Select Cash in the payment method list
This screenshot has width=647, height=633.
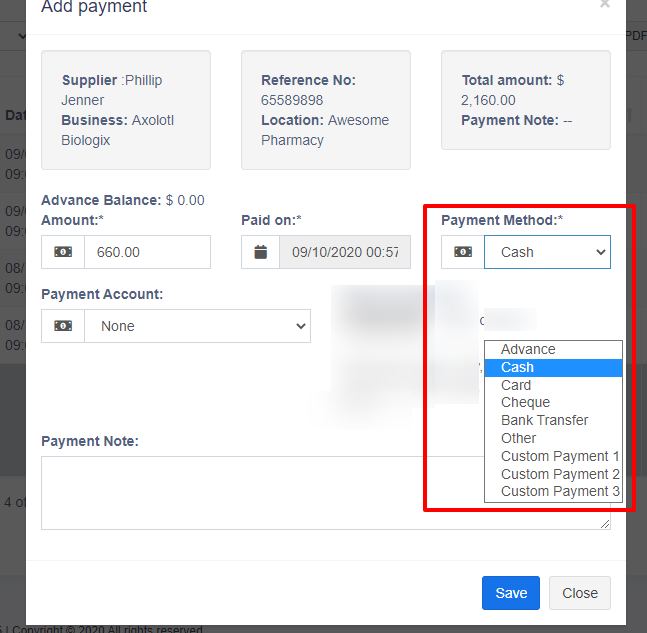click(518, 367)
